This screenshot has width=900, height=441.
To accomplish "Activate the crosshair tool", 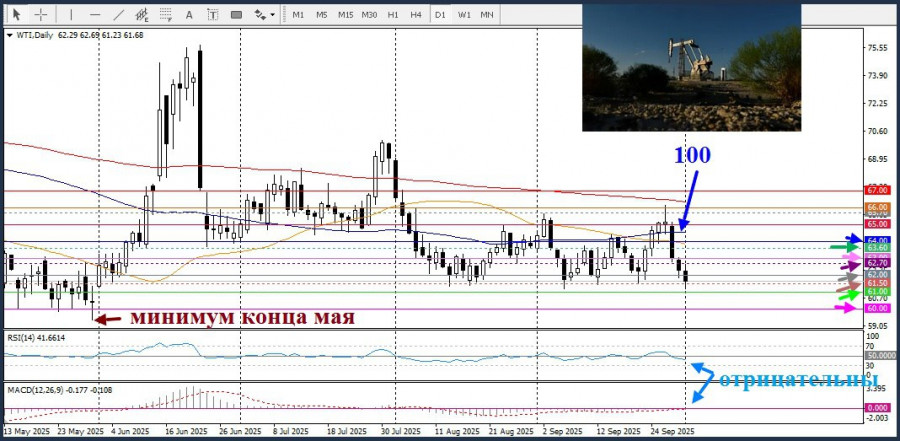I will coord(41,15).
